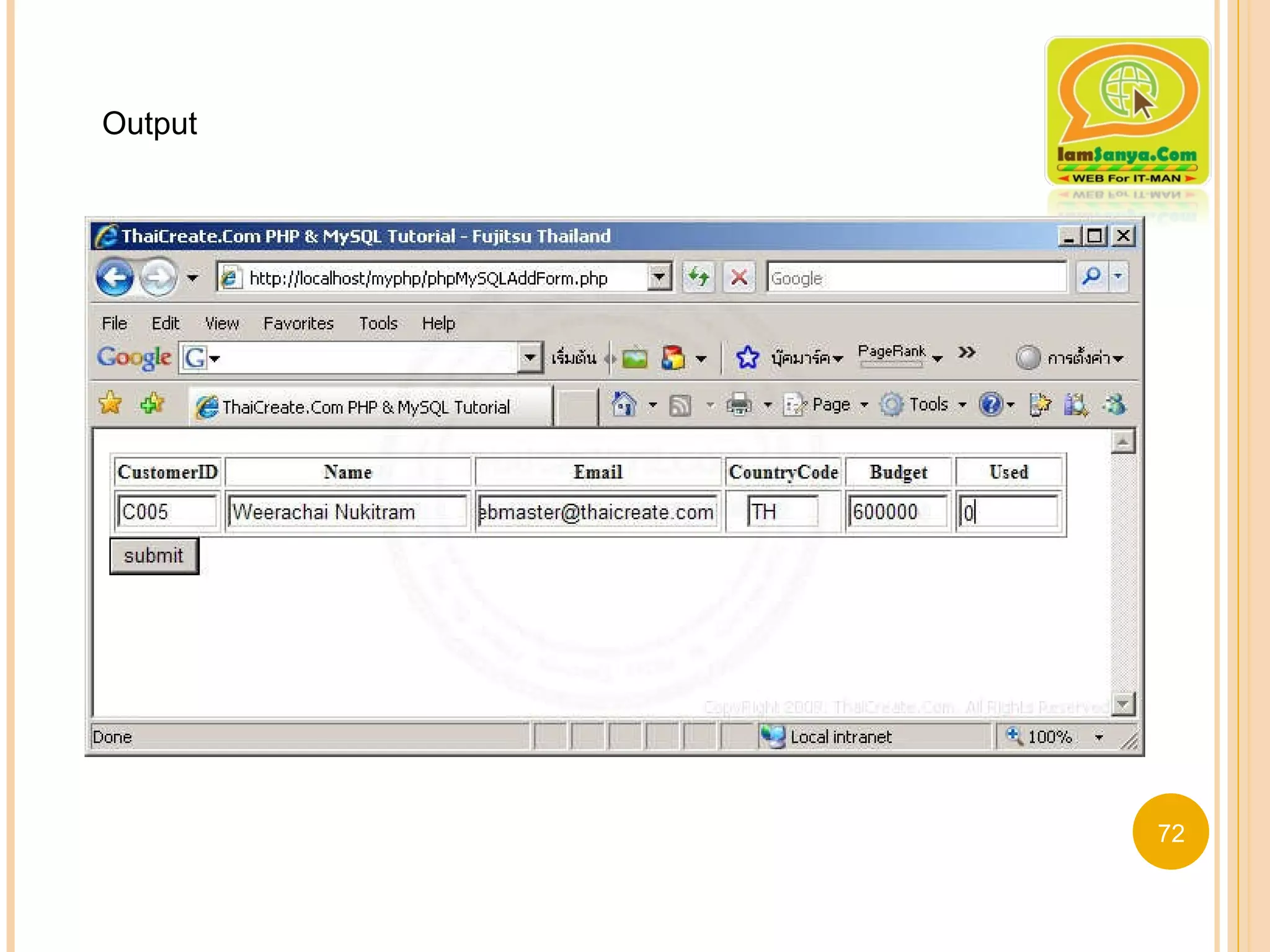The height and width of the screenshot is (952, 1270).
Task: Click the Google toolbar bookmark star icon
Action: pyautogui.click(x=747, y=358)
